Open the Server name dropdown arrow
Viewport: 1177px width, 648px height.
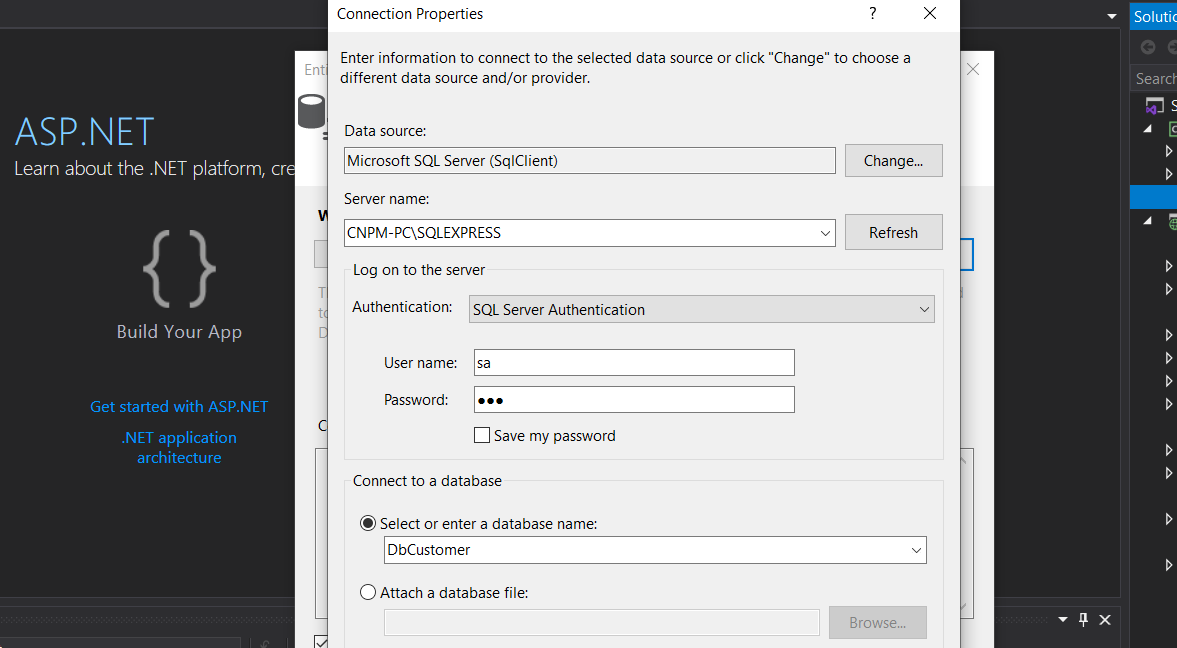[825, 233]
